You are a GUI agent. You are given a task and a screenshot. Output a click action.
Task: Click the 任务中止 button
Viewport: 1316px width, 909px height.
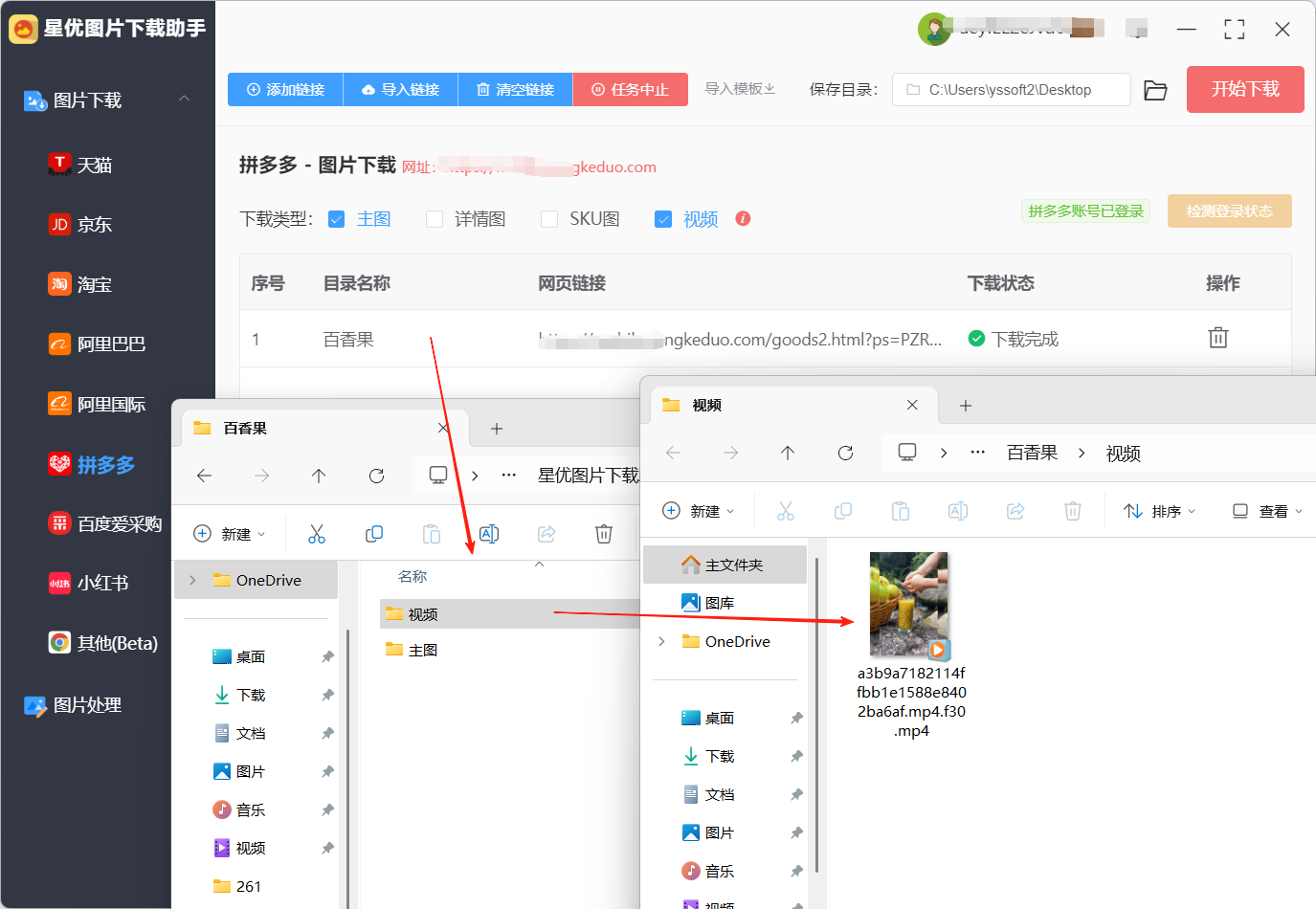(x=630, y=89)
